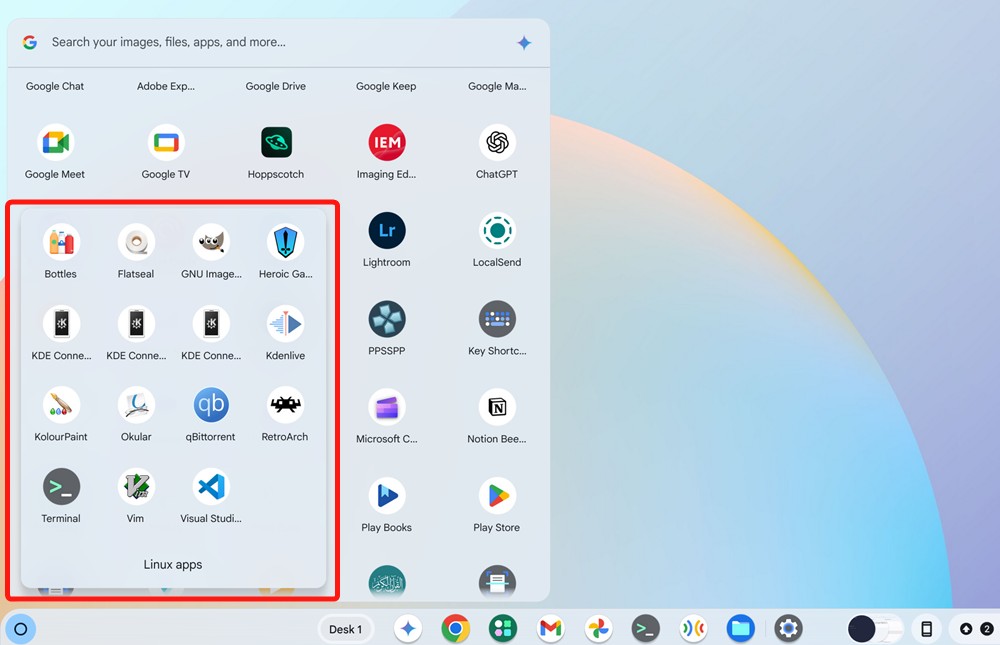Open Okular document viewer
Image resolution: width=1000 pixels, height=645 pixels.
click(x=136, y=405)
